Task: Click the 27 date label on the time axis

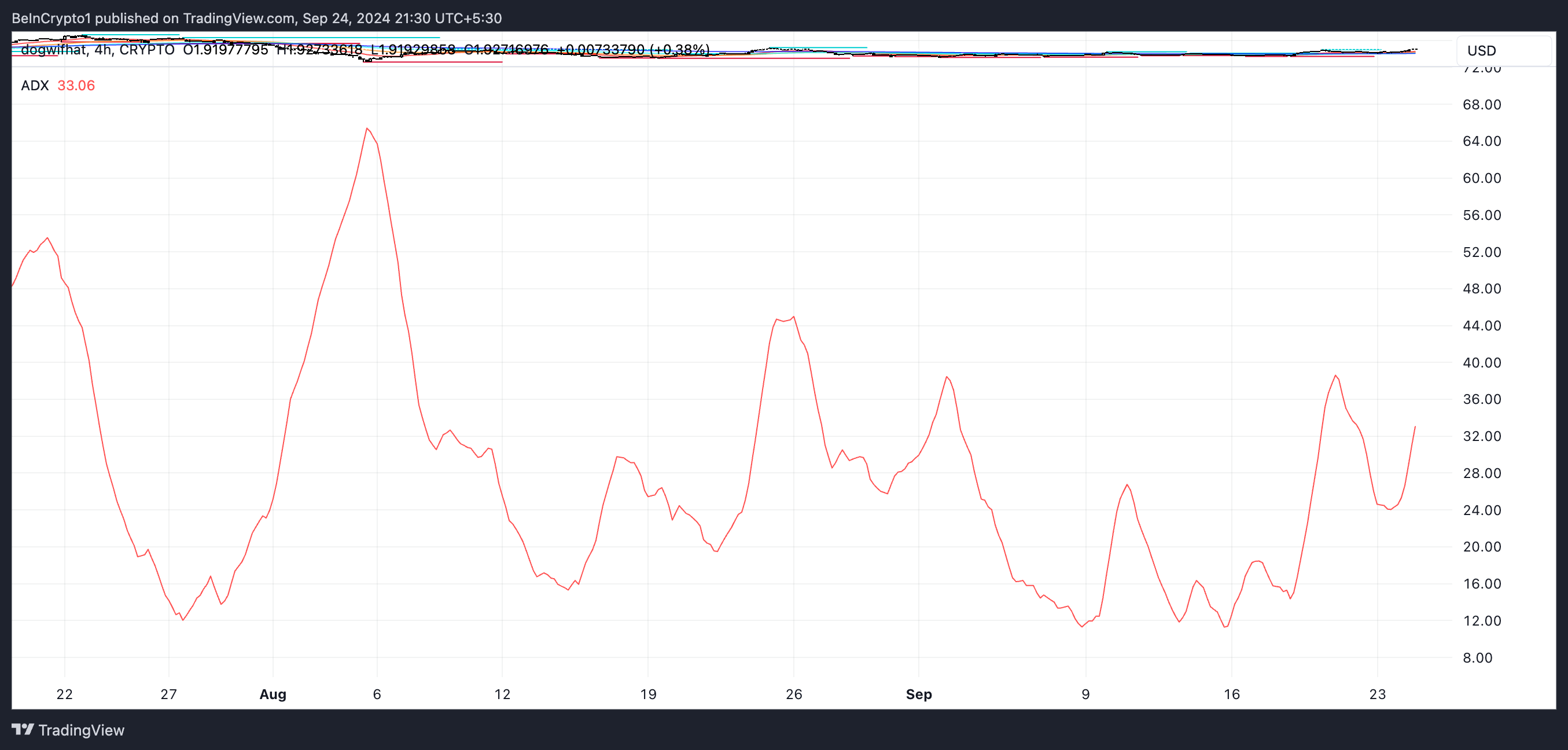Action: coord(168,694)
